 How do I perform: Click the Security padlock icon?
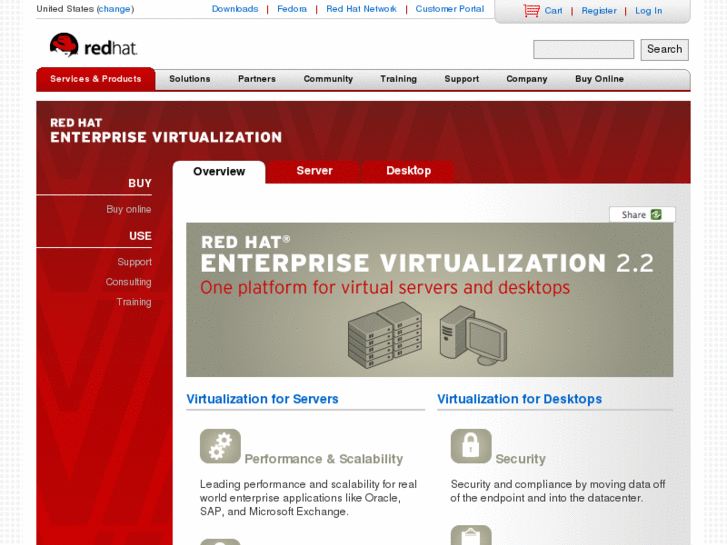point(471,446)
